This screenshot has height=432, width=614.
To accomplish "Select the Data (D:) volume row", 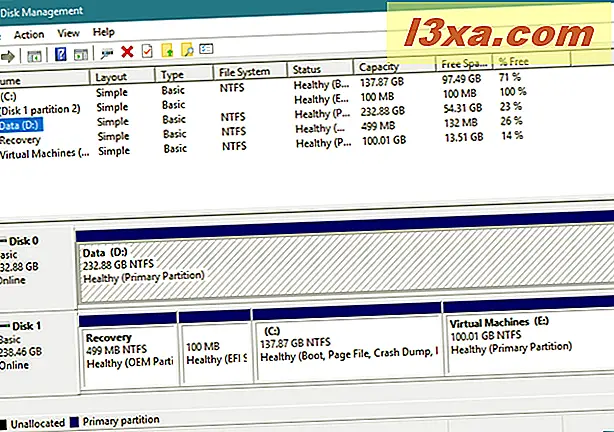I will coord(263,116).
